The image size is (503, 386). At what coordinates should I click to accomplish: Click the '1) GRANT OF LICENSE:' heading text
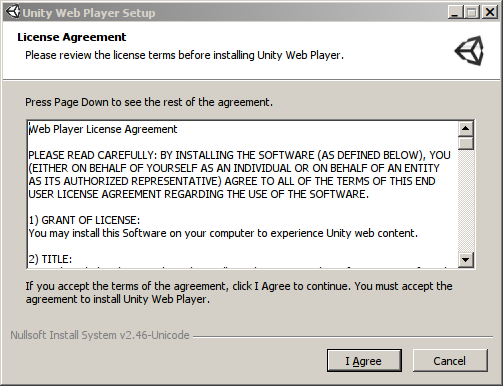(84, 220)
